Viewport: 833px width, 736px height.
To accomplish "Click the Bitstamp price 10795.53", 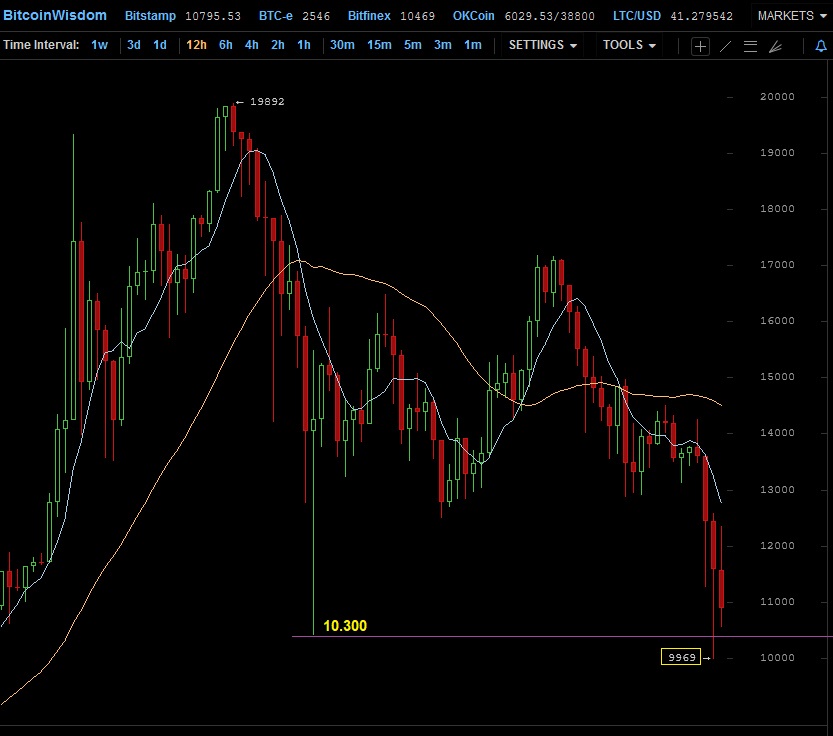I will pos(213,16).
